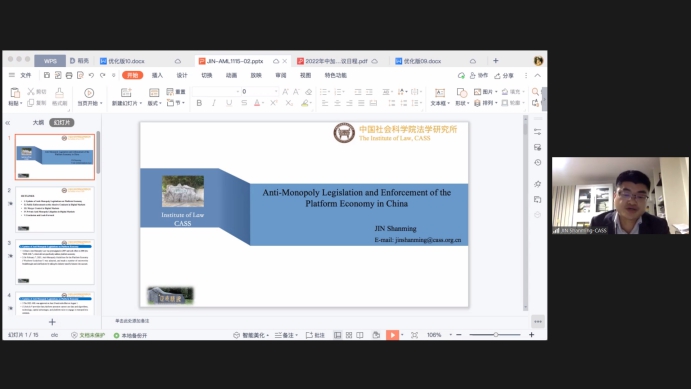692x389 pixels.
Task: Click the Underline formatting icon
Action: [x=229, y=103]
